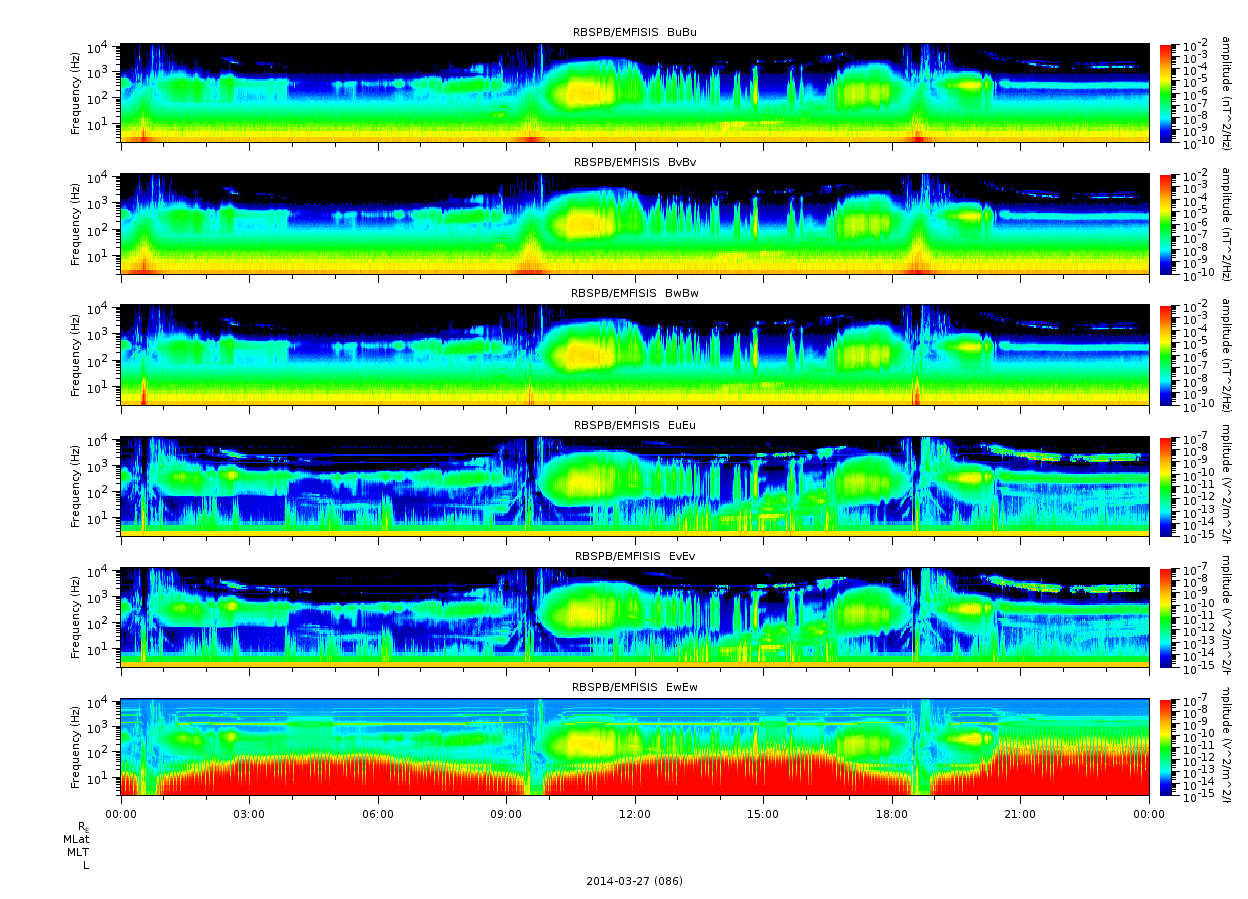Image resolution: width=1248 pixels, height=899 pixels.
Task: Click the EuEu spectrogram panel title
Action: click(x=634, y=425)
